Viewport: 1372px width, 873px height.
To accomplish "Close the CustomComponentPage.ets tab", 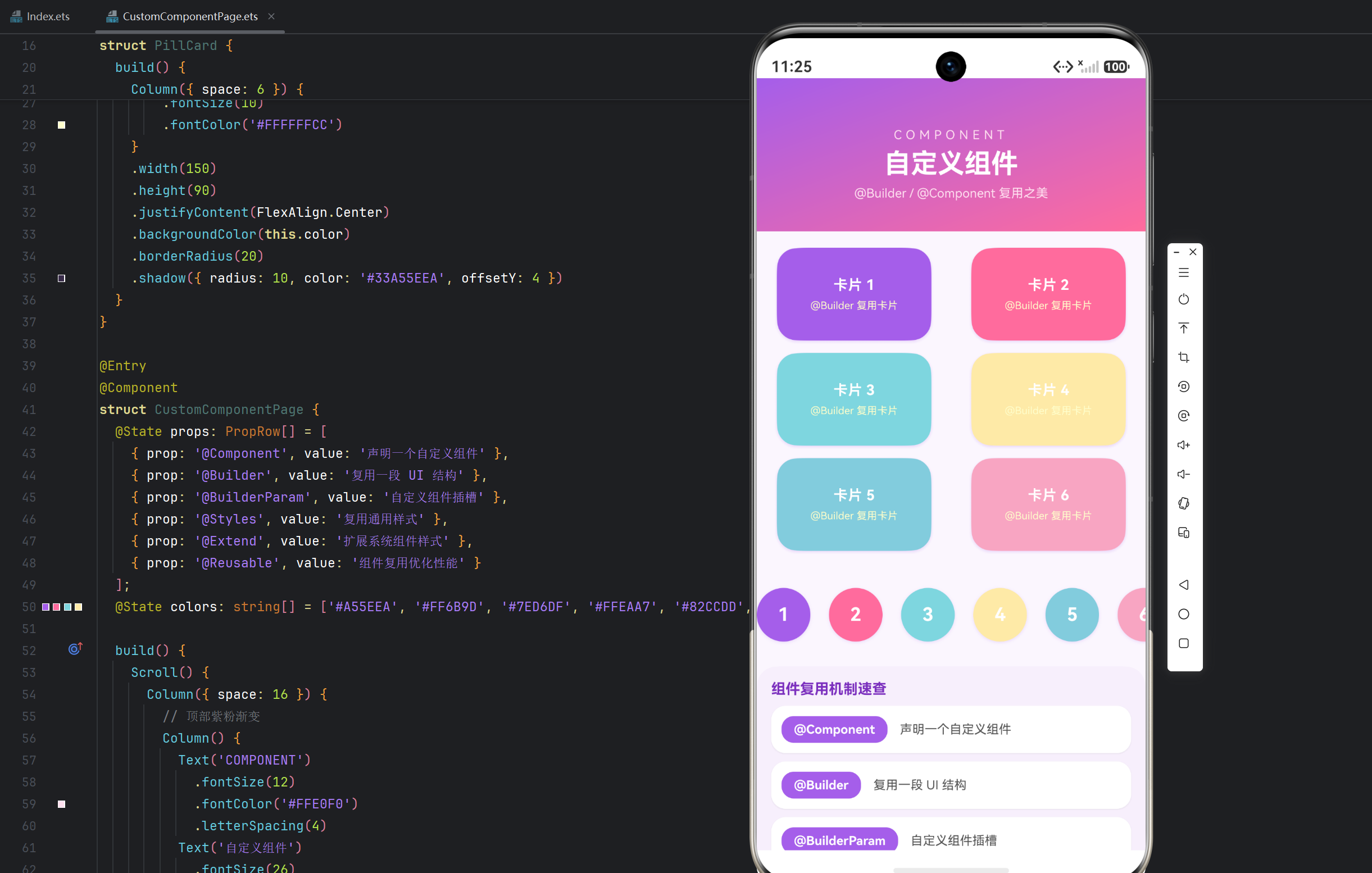I will click(x=271, y=16).
